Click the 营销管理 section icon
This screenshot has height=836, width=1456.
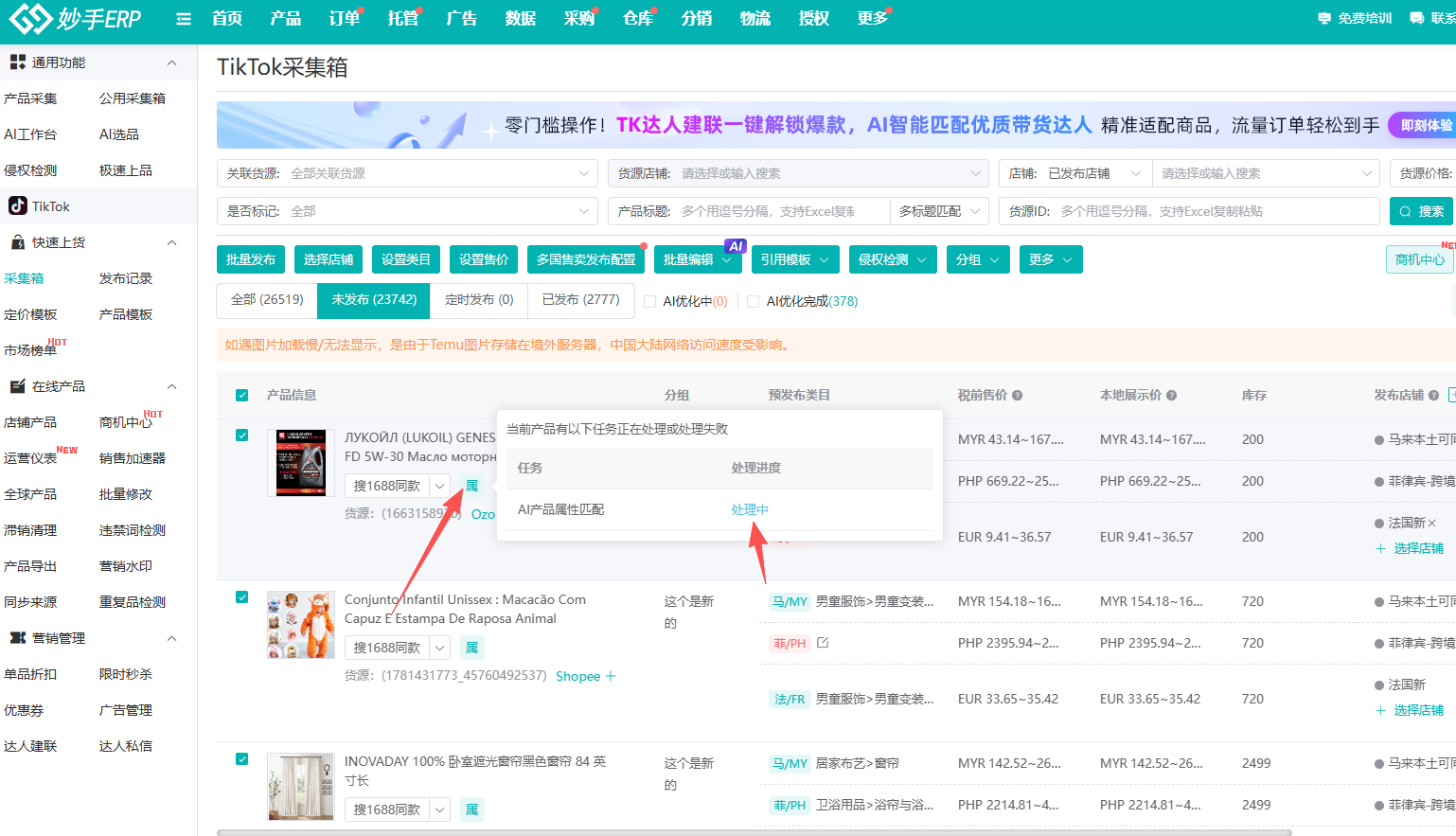(17, 638)
